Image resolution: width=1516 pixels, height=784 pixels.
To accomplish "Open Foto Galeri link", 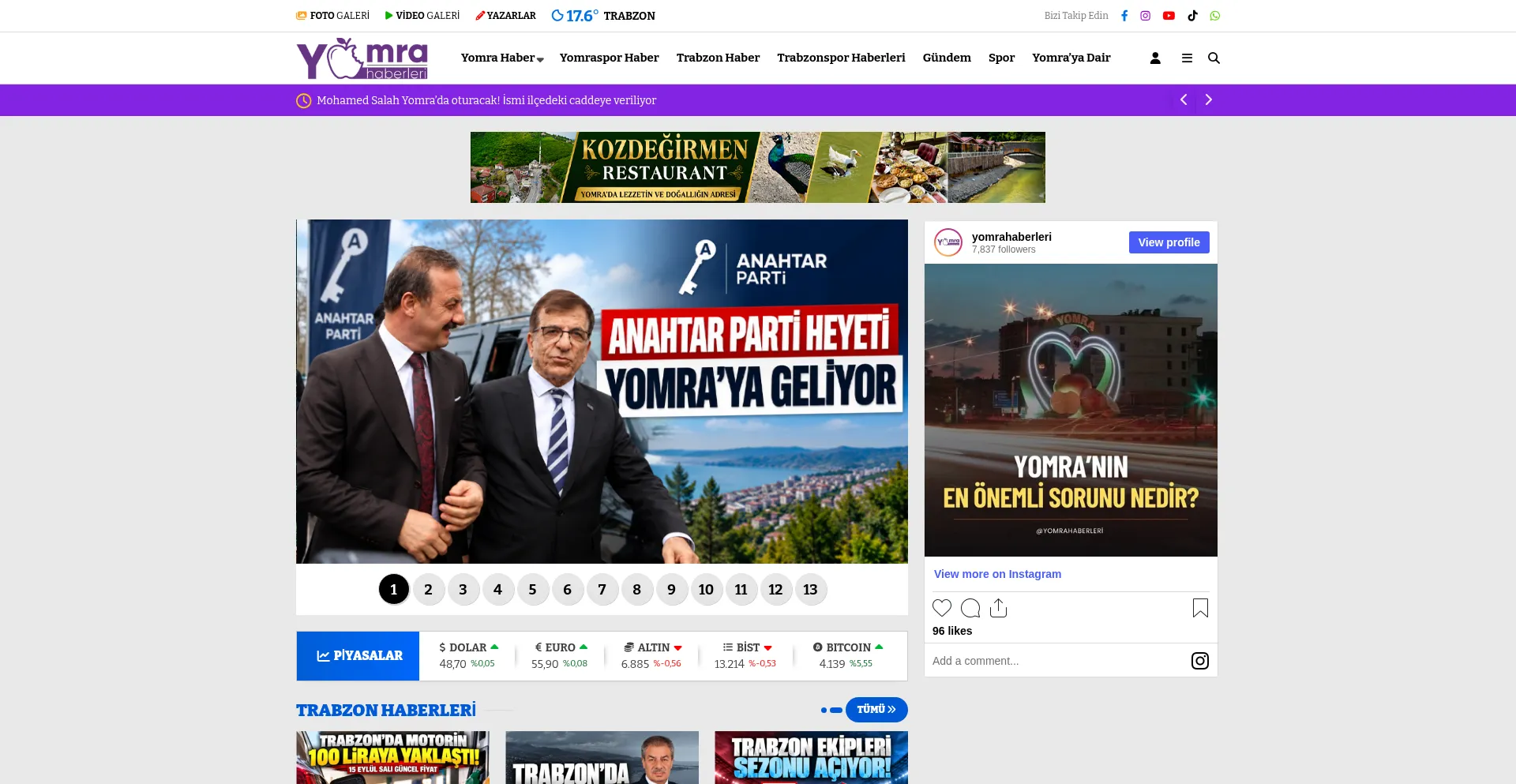I will click(x=332, y=16).
